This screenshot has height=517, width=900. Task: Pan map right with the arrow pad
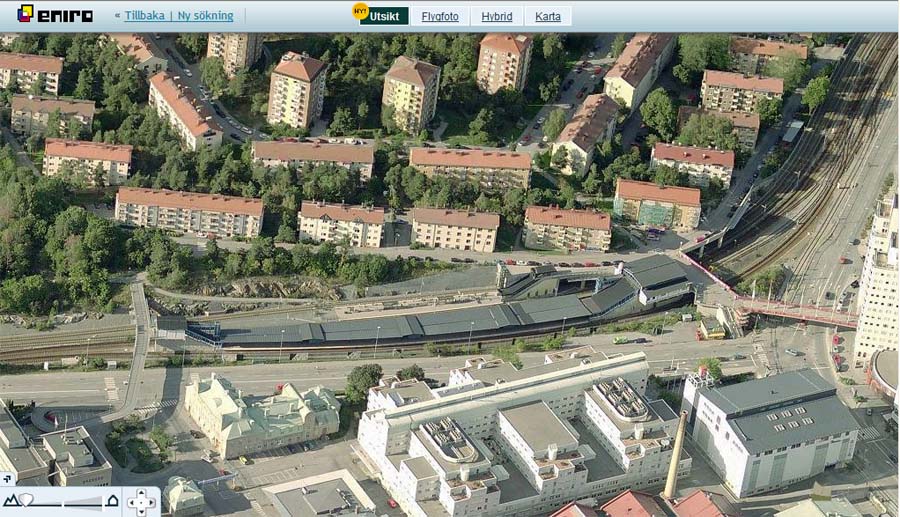[x=151, y=503]
